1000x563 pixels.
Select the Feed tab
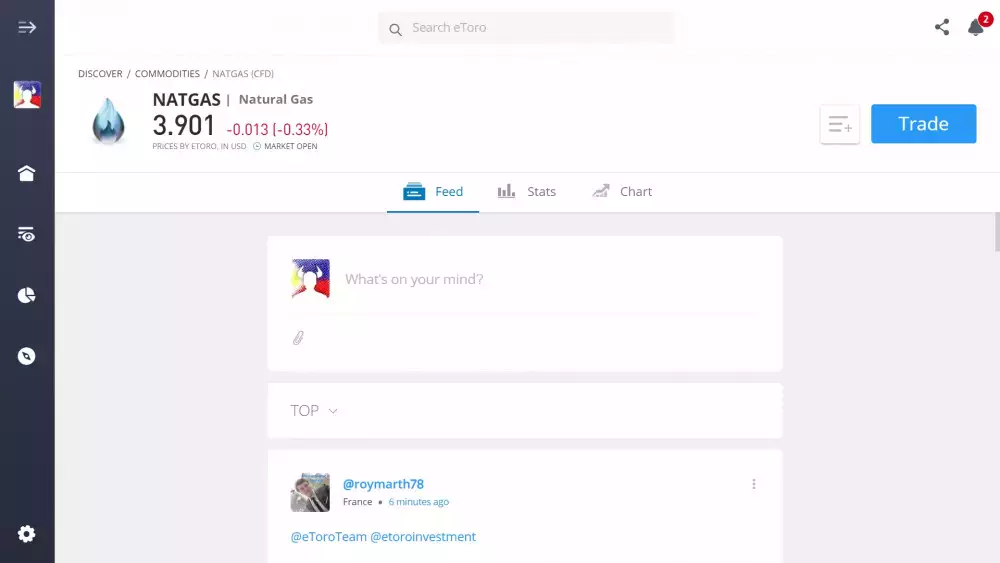point(433,191)
